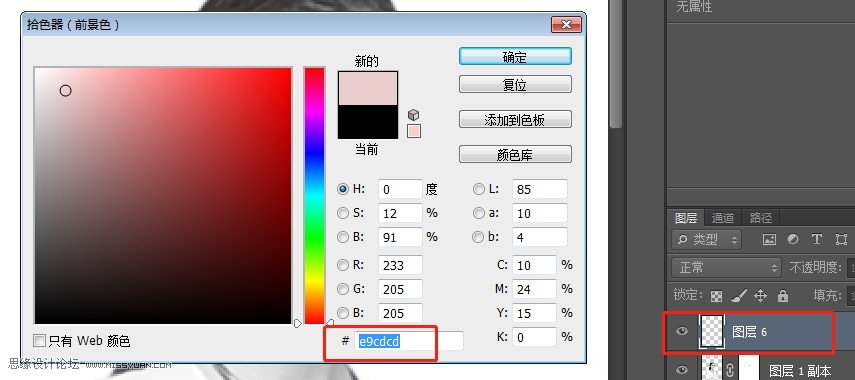Click the 确定 button
This screenshot has height=380, width=855.
coord(515,56)
